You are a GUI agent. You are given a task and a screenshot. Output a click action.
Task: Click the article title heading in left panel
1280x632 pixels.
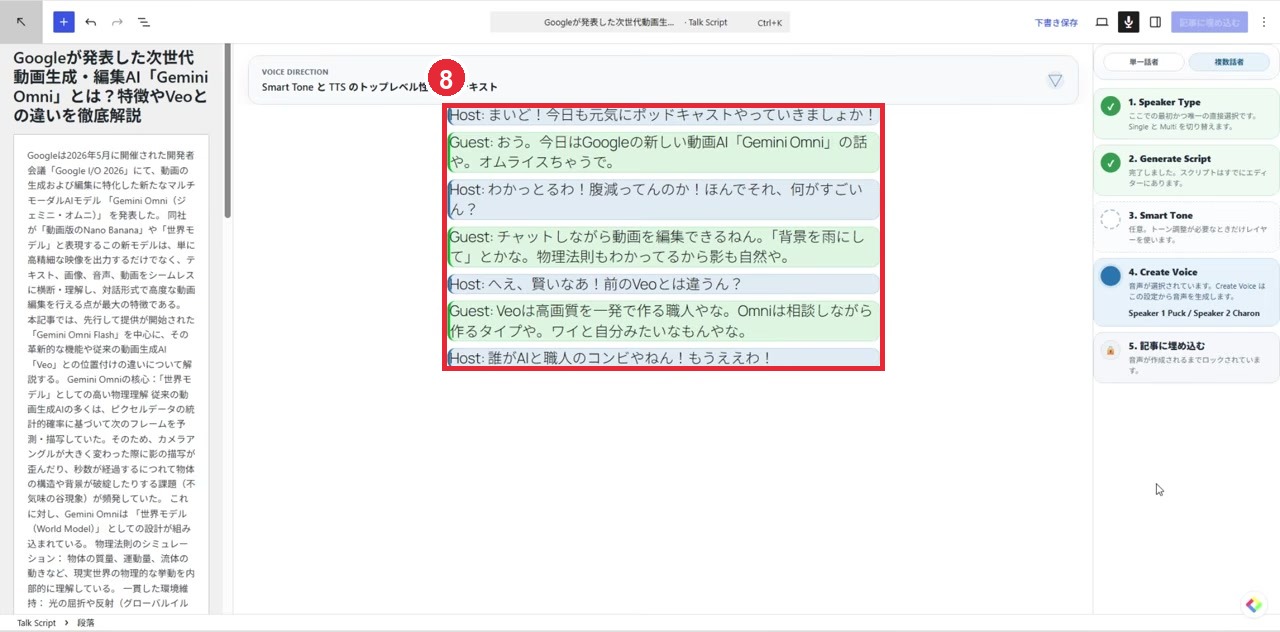click(x=111, y=87)
